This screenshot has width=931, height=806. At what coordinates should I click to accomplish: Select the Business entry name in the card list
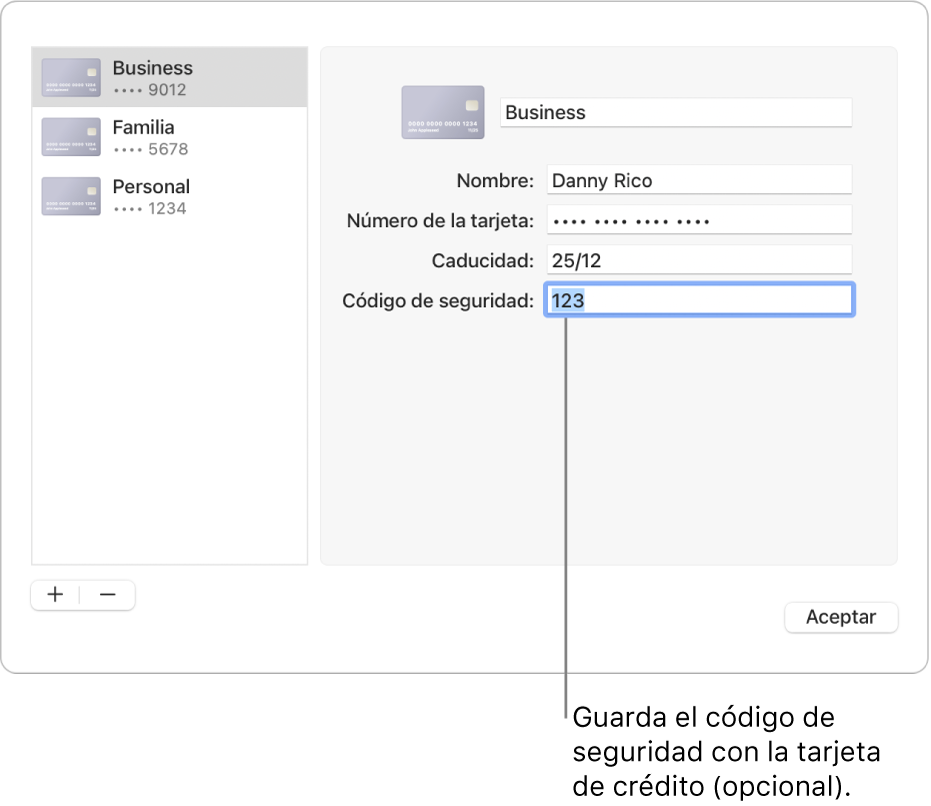pyautogui.click(x=152, y=68)
